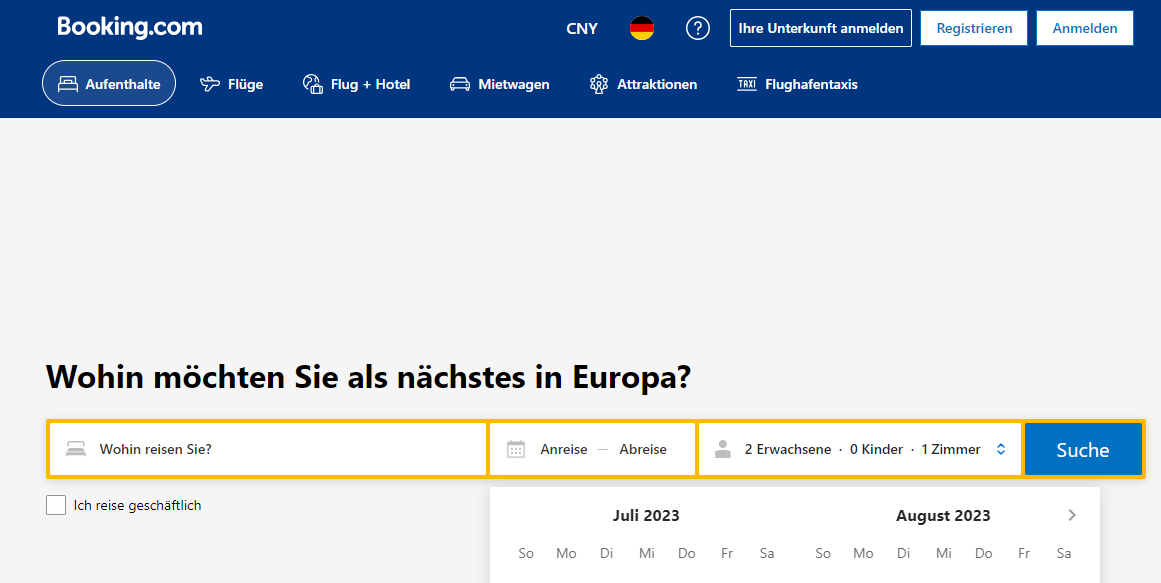Select the Abreise date field
Screen dimensions: 1161x583
643,449
